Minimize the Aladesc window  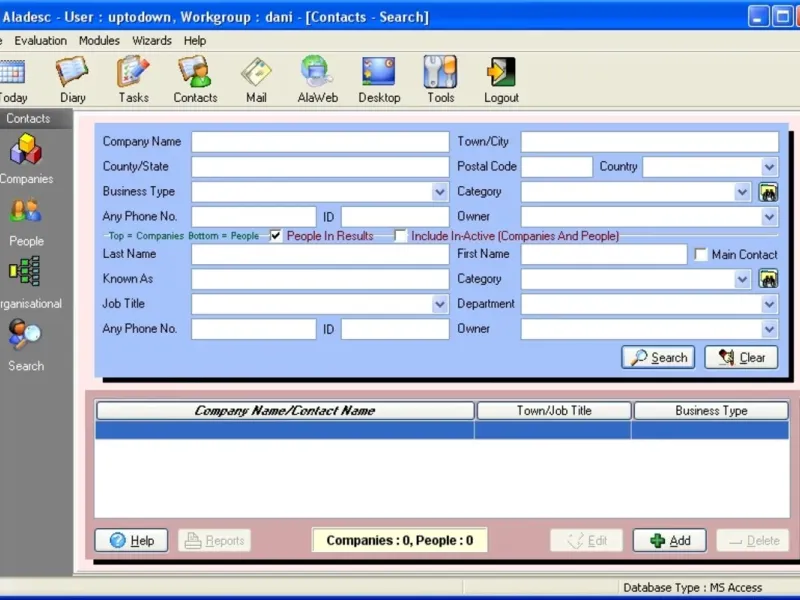coord(758,16)
